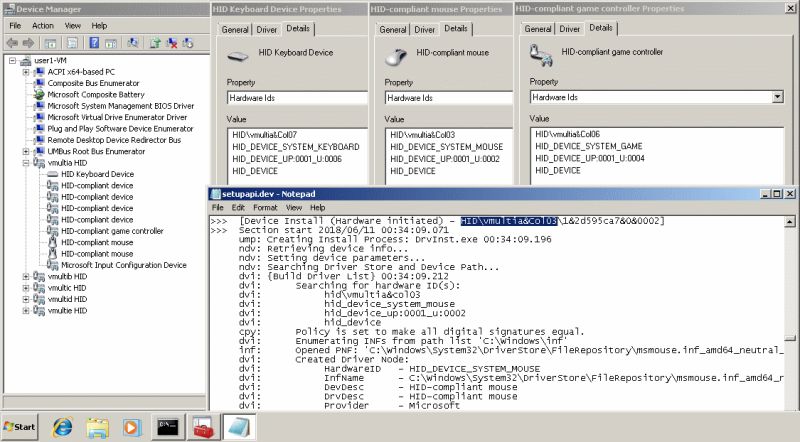Image resolution: width=800 pixels, height=442 pixels.
Task: Select HID_DEVICE_SYSTEM_GAME value in game controller Properties
Action: [589, 146]
